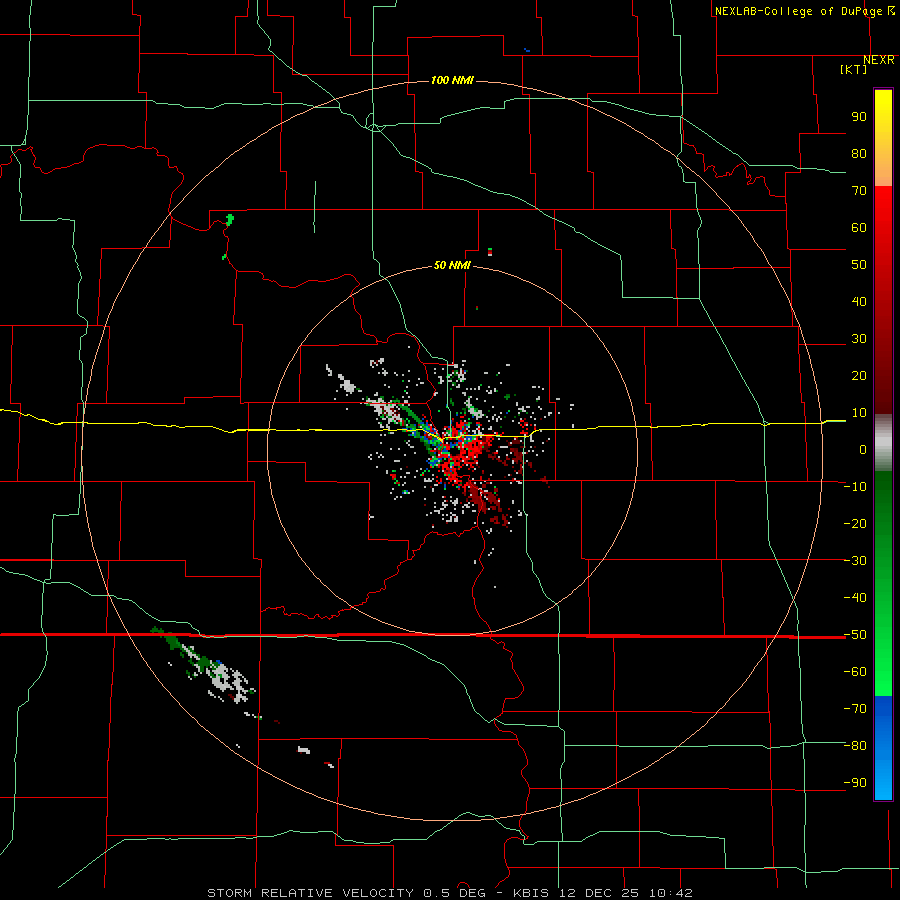Select the 0 value on velocity scale
This screenshot has width=900, height=900.
pos(863,450)
